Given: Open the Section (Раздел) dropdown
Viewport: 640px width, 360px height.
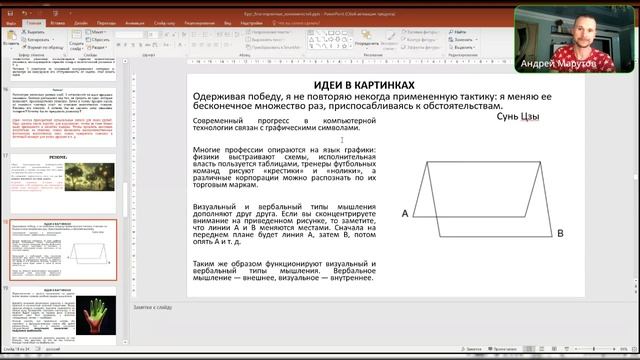Looking at the screenshot, I should tap(96, 47).
